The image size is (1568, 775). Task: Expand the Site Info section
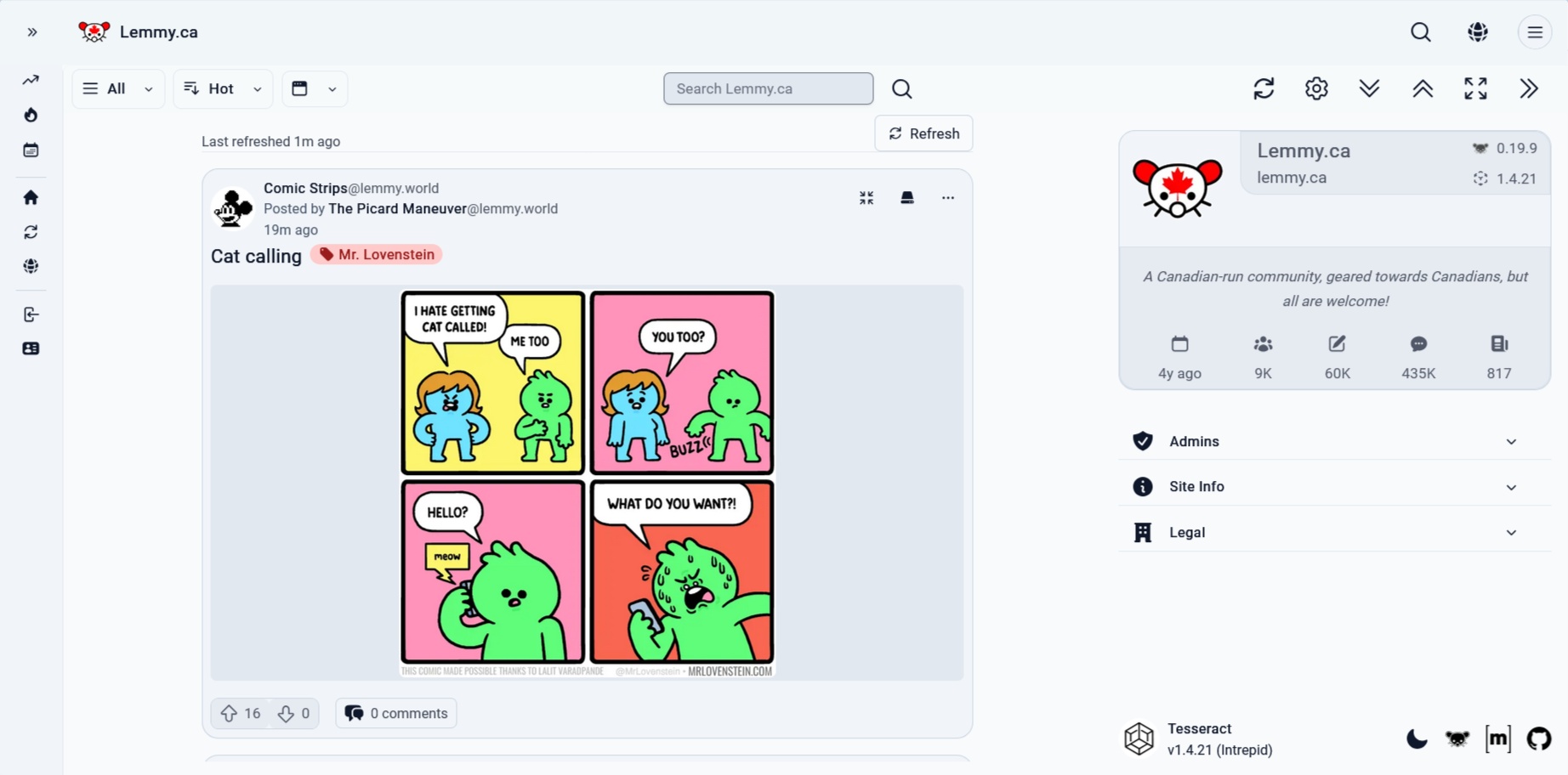click(1334, 487)
